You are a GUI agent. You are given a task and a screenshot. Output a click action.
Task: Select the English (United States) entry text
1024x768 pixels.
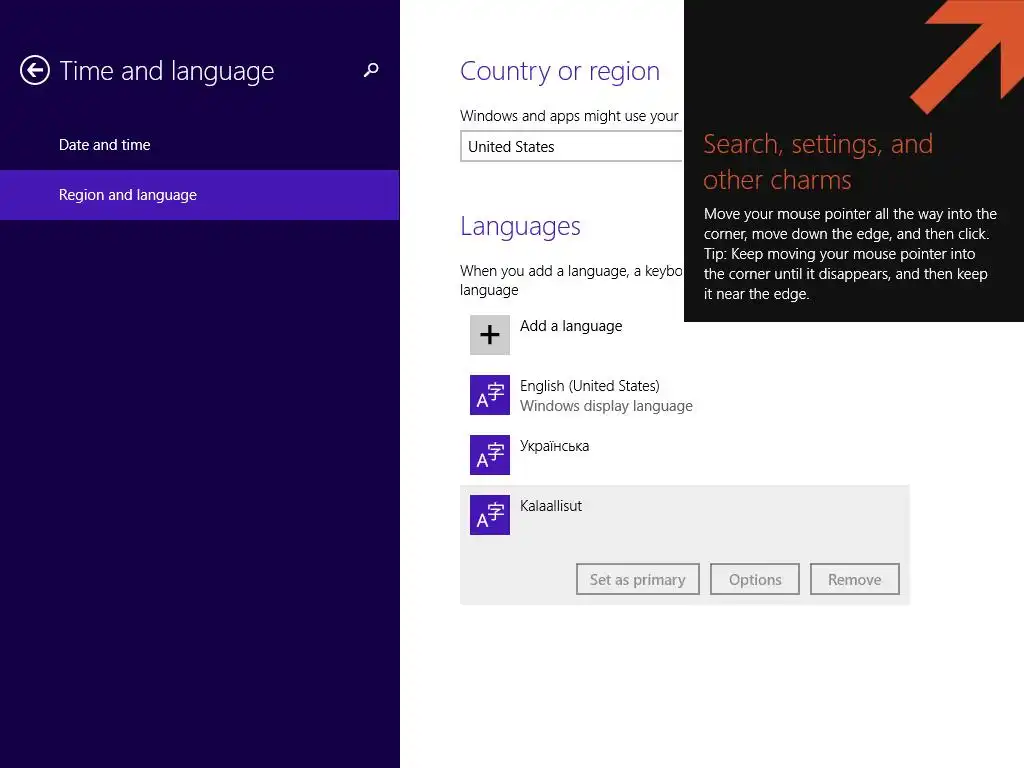click(x=590, y=386)
